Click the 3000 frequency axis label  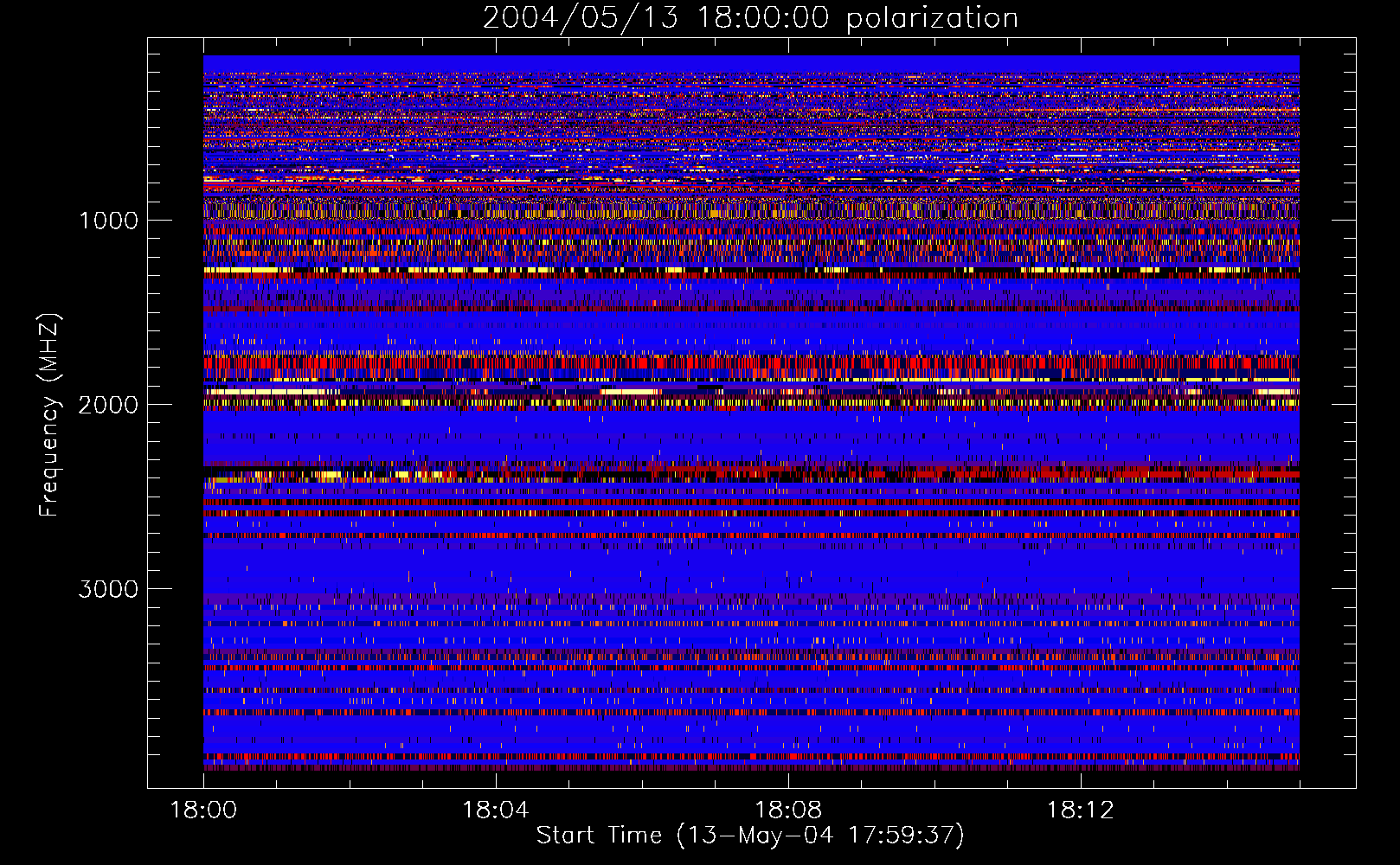click(x=108, y=589)
